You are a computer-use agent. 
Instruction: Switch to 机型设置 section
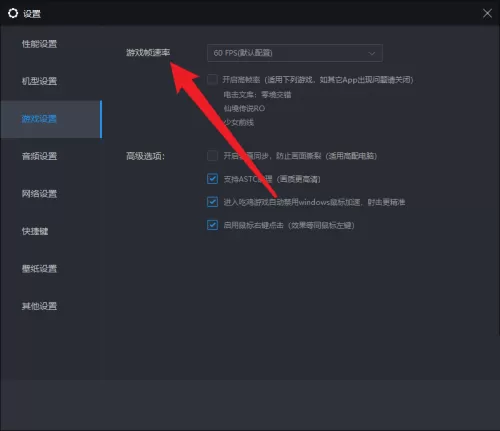(39, 81)
